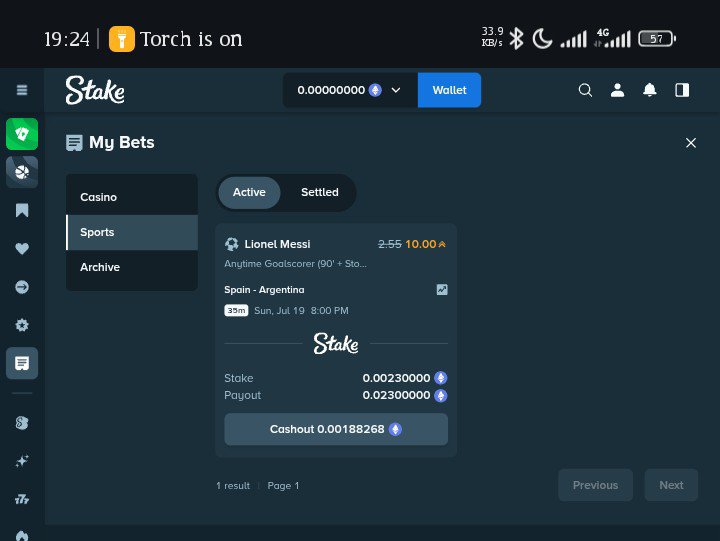720x541 pixels.
Task: Switch to the Active bets tab
Action: pyautogui.click(x=249, y=192)
